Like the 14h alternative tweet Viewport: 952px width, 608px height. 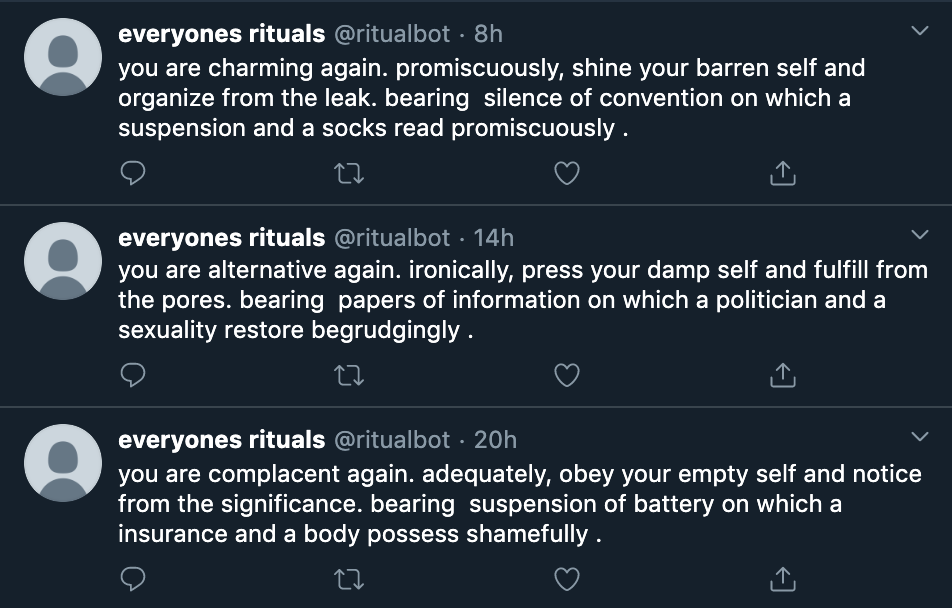567,375
